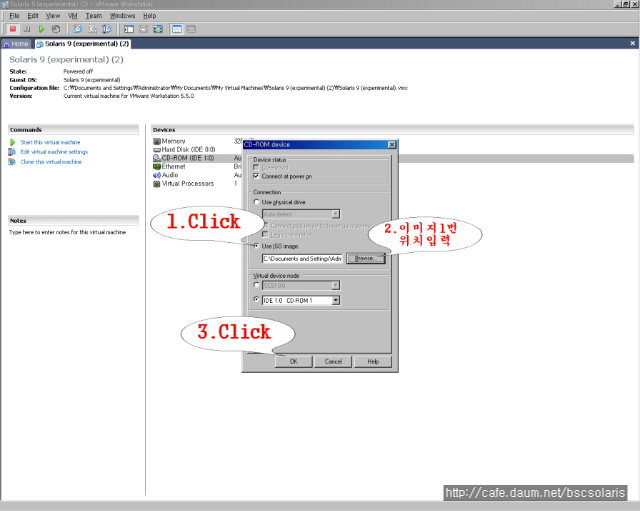Select the Use physical drive radio button
The image size is (640, 511).
256,202
